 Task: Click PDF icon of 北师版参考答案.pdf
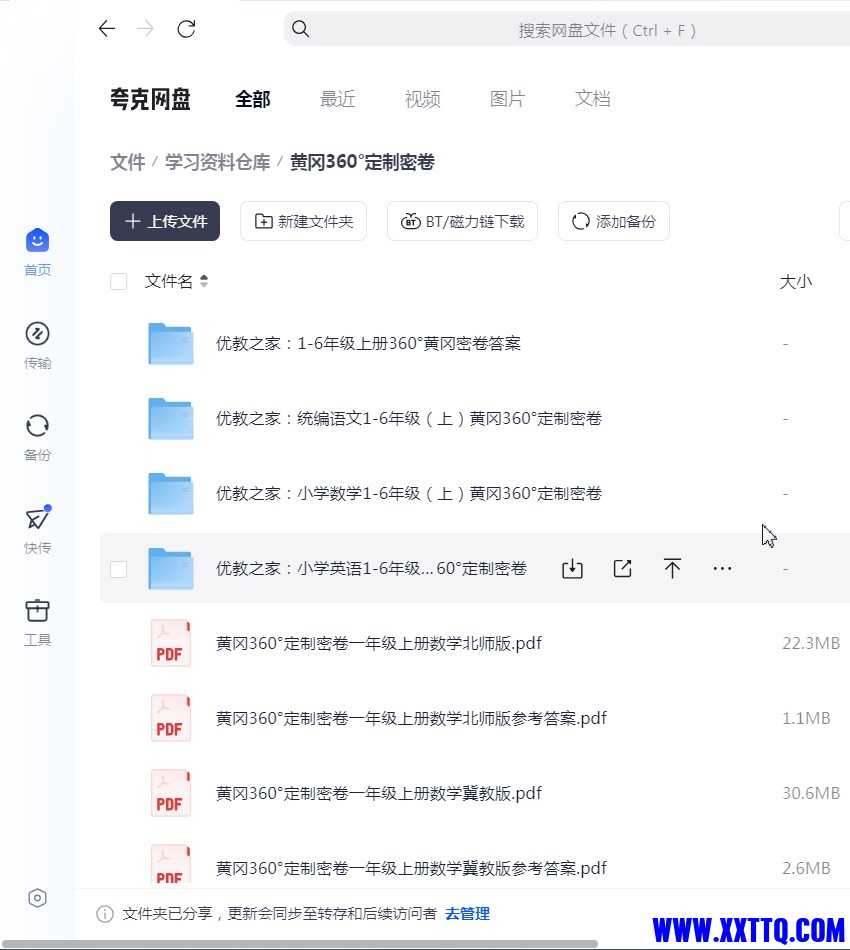point(170,719)
